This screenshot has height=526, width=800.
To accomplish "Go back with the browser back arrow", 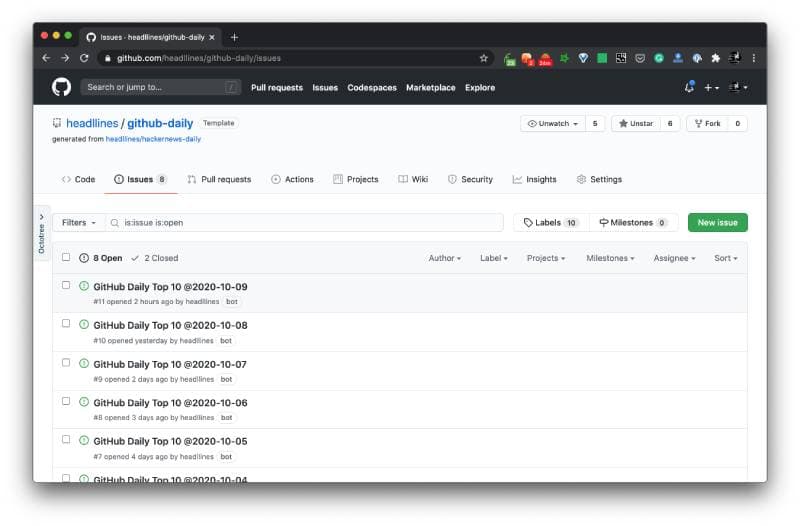I will point(46,58).
